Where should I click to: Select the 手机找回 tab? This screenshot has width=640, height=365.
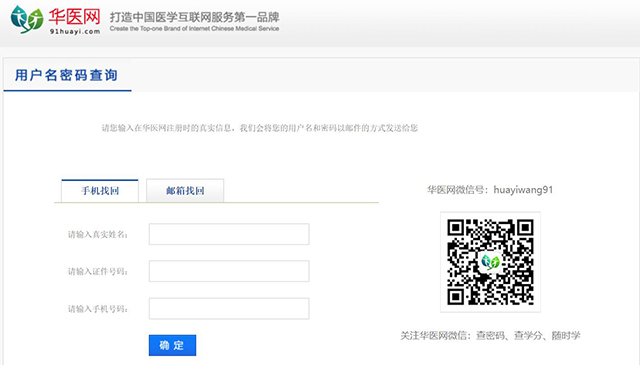(x=100, y=191)
